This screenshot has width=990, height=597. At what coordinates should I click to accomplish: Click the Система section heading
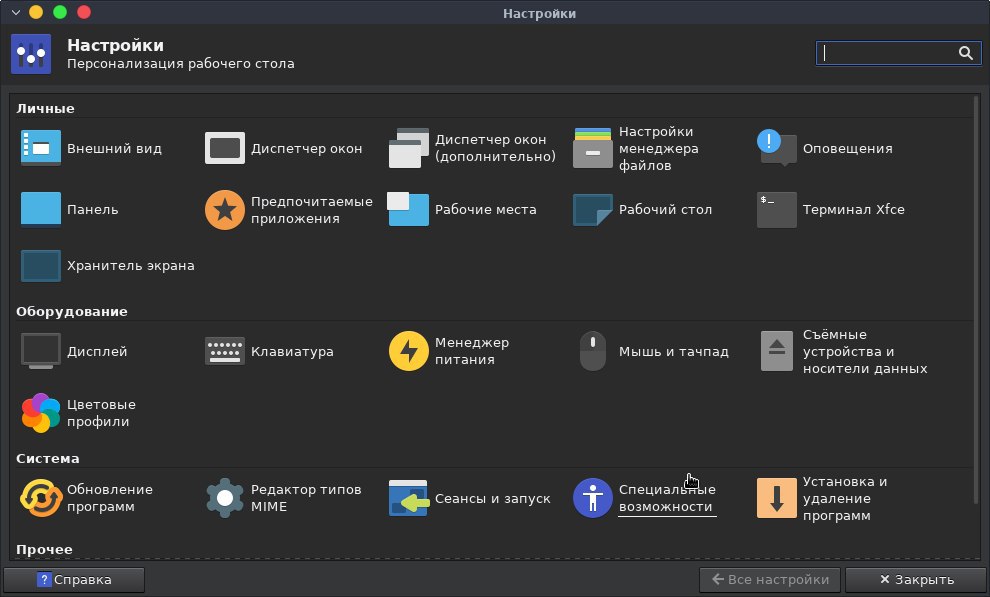[48, 459]
